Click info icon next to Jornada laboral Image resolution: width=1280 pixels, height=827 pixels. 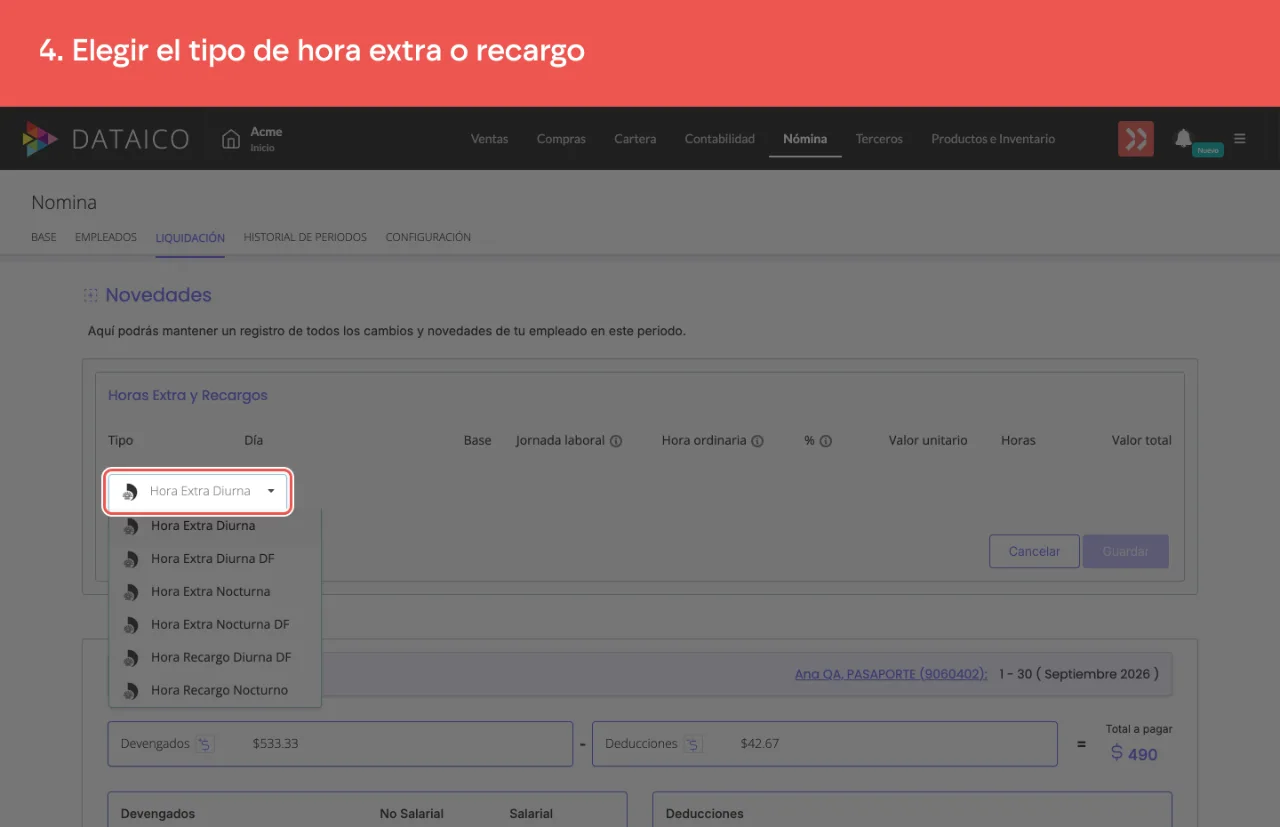click(x=616, y=441)
